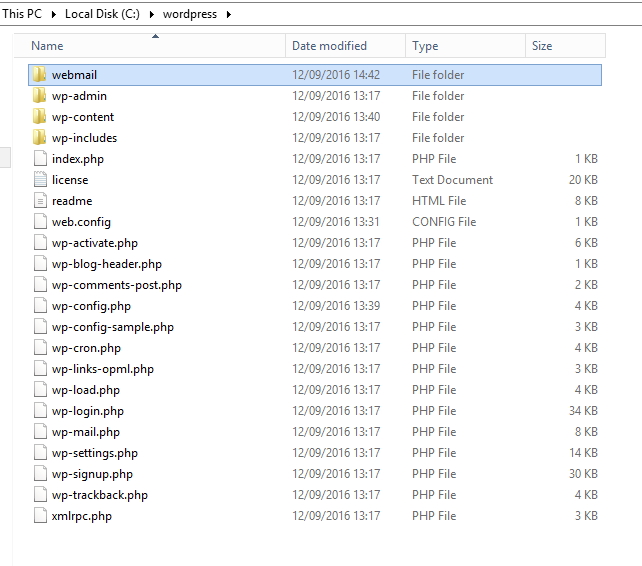Image resolution: width=642 pixels, height=566 pixels.
Task: Sort by the Name column header
Action: [x=149, y=46]
